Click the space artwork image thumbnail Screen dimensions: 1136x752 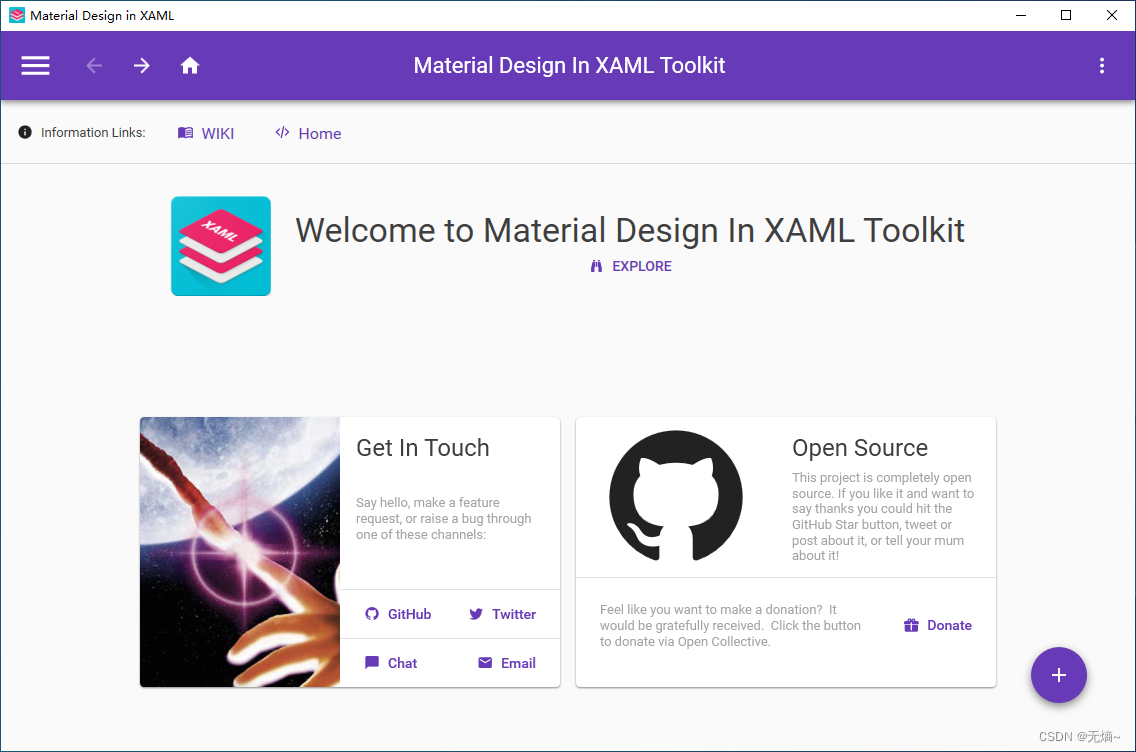239,551
